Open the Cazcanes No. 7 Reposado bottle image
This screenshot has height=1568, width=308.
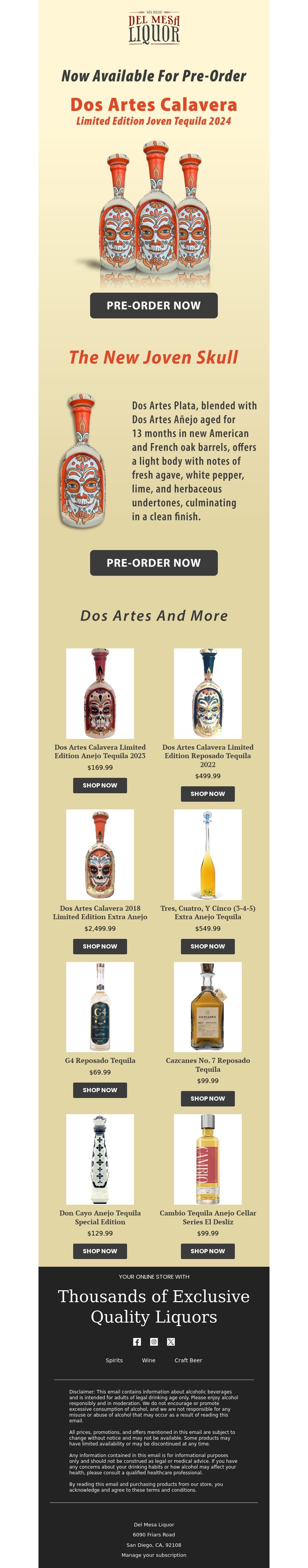(x=208, y=1007)
